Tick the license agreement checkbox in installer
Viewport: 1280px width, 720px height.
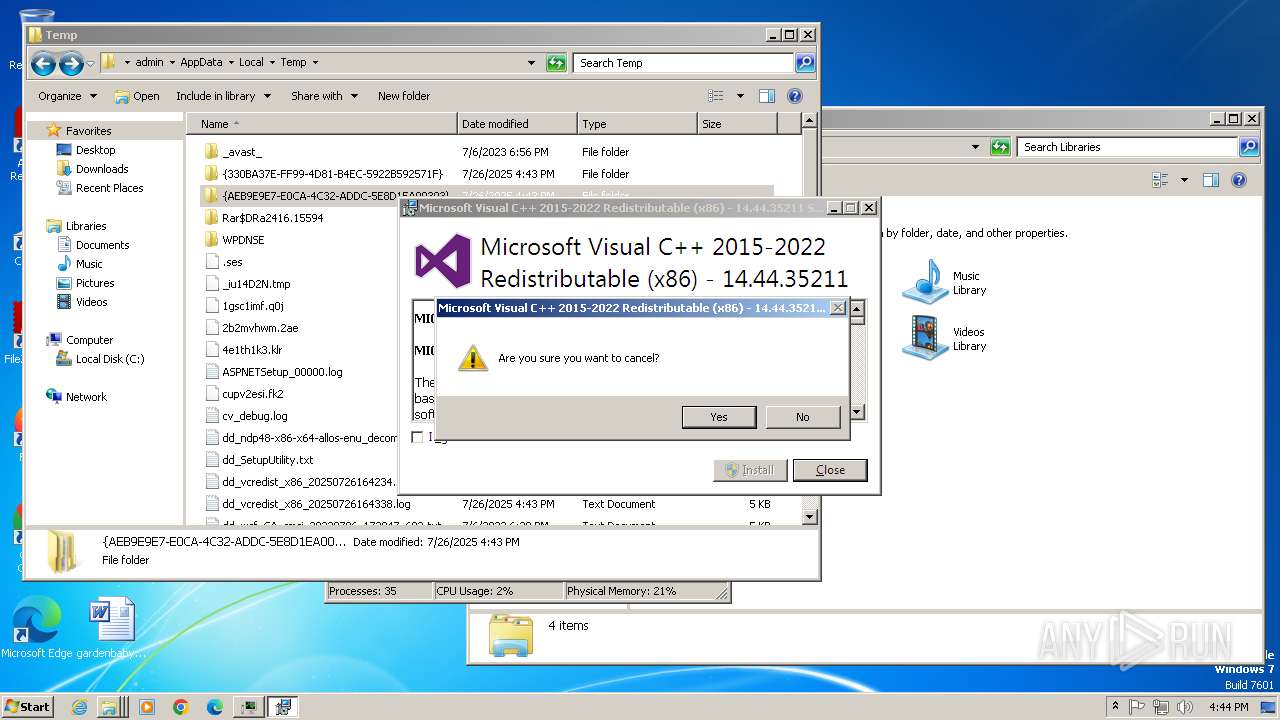418,437
